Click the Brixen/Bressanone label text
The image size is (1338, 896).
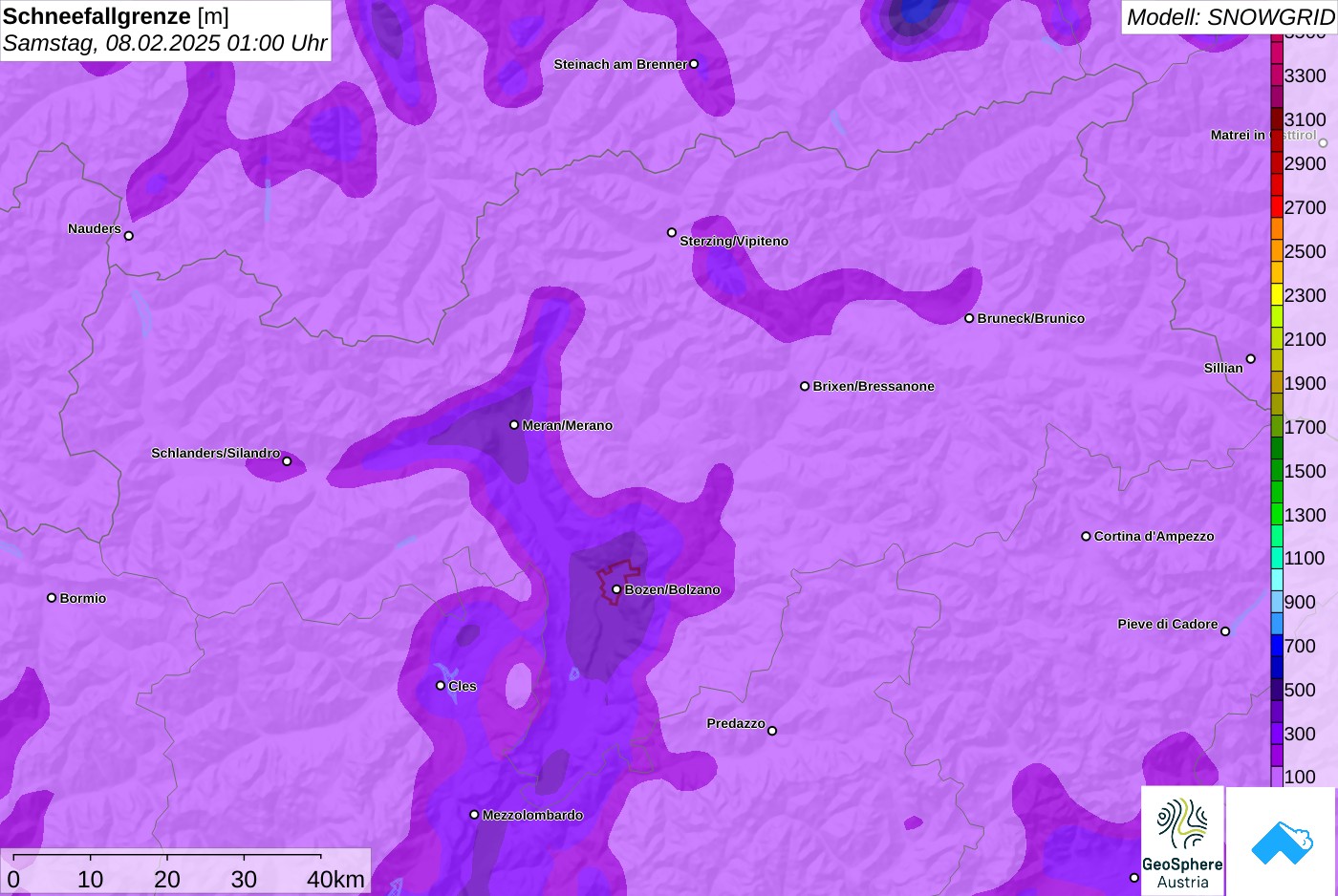(874, 386)
